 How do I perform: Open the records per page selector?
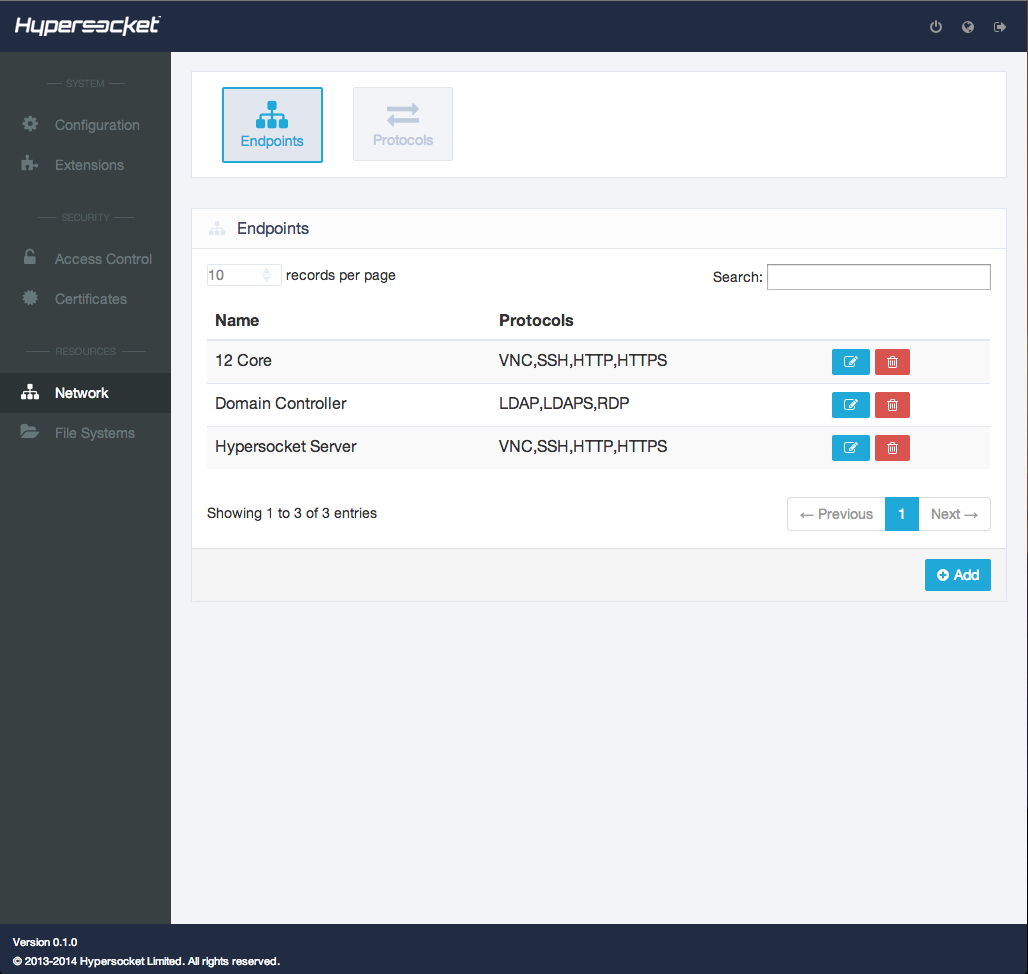pos(244,275)
